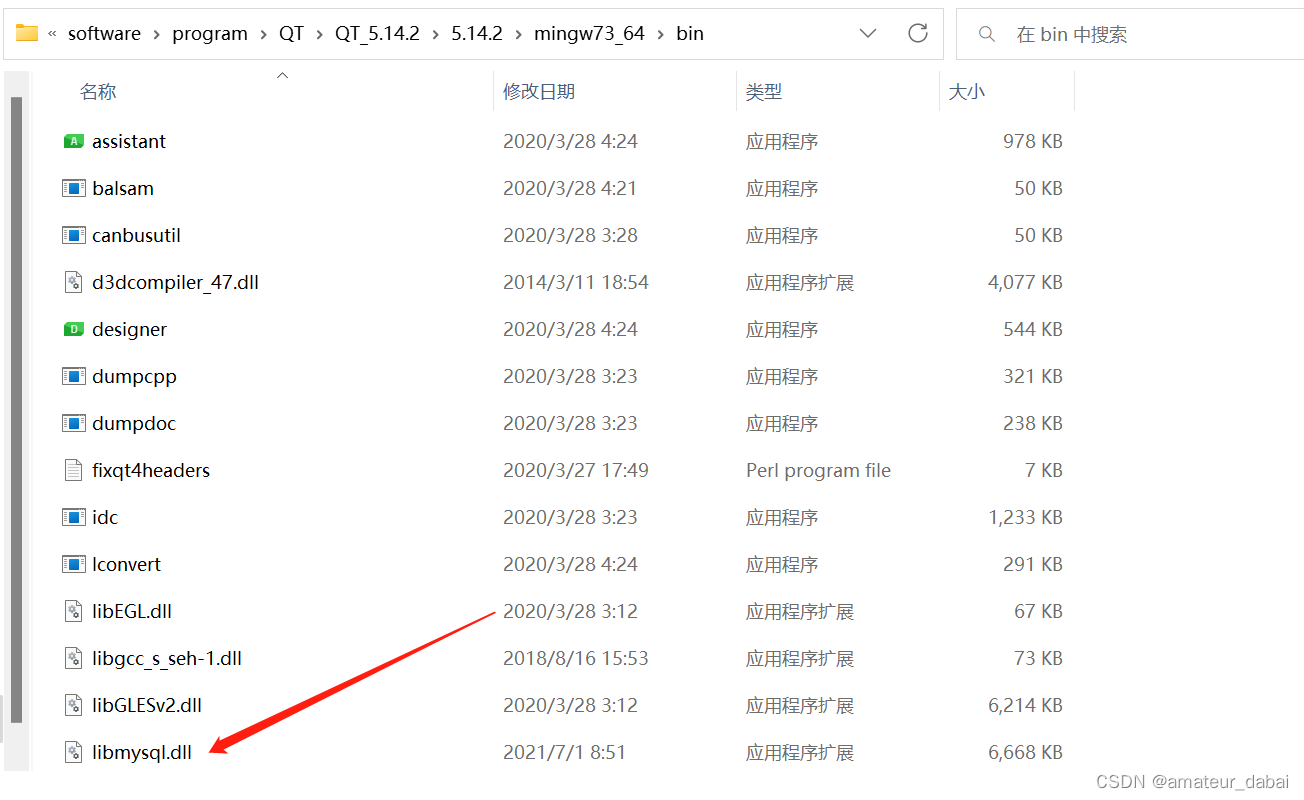The height and width of the screenshot is (800, 1304).
Task: Expand the chevron after software in path
Action: click(x=157, y=34)
